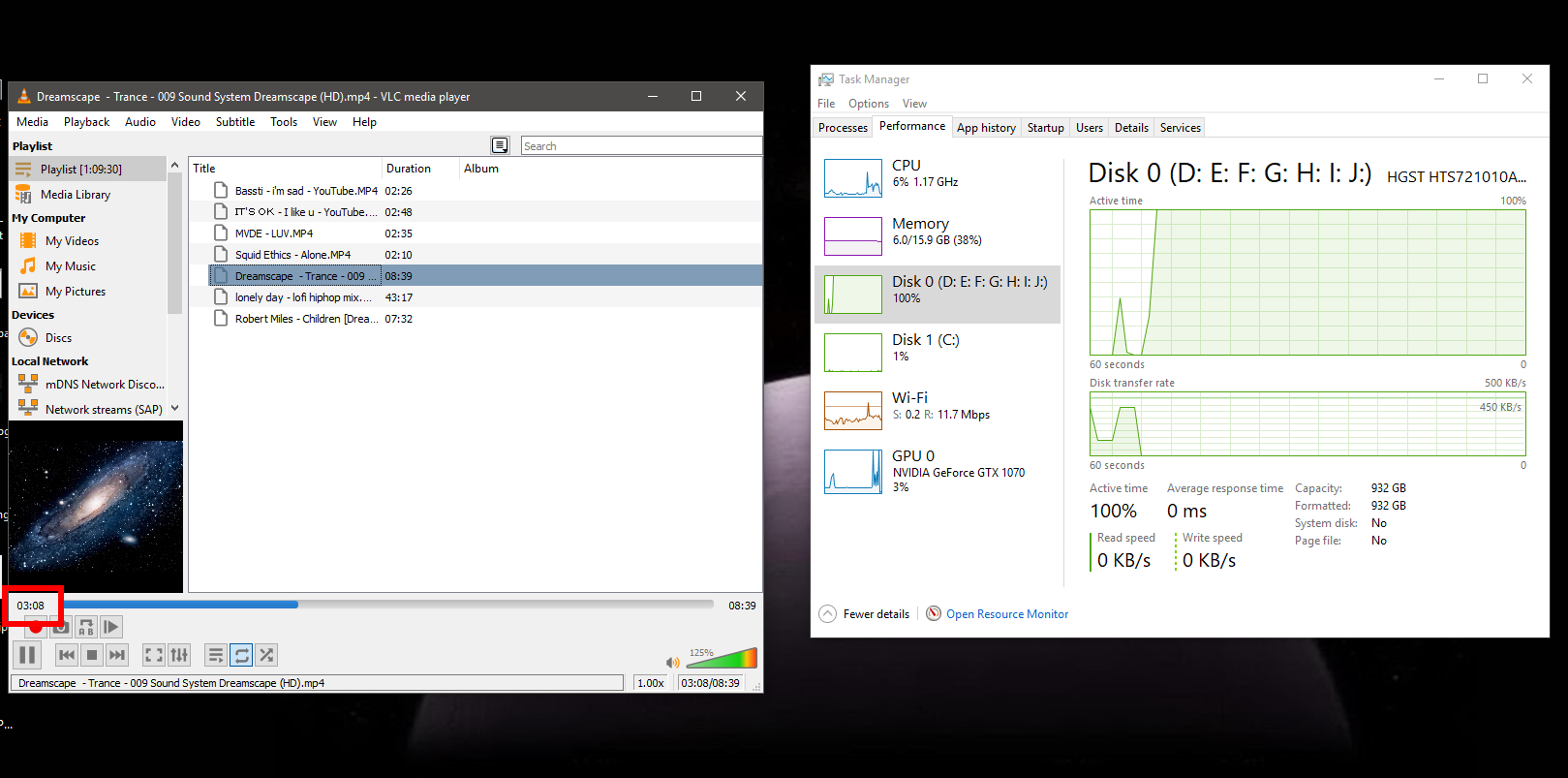The image size is (1568, 778).
Task: Toggle remaining time label 08:39
Action: (742, 606)
